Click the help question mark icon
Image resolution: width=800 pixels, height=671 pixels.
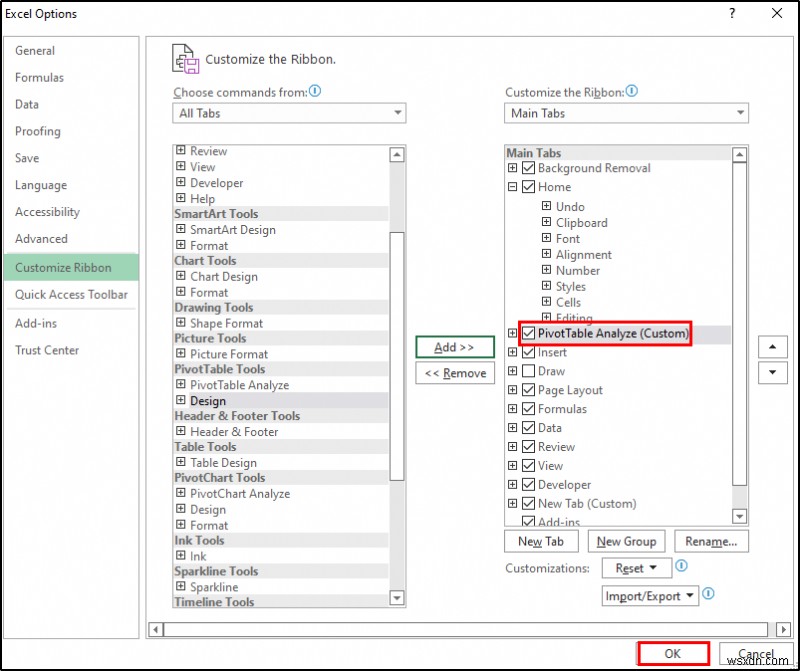click(731, 14)
